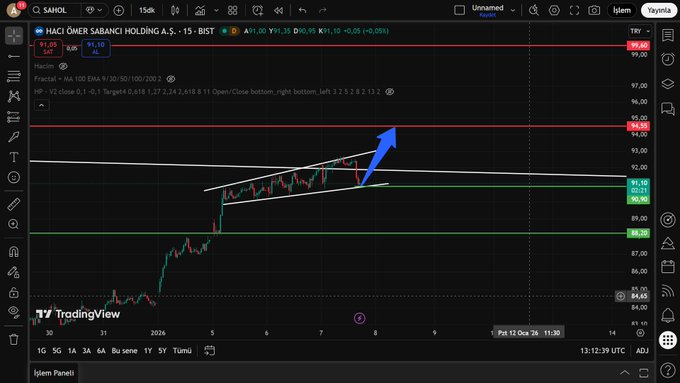
Task: Take a chart snapshot with camera
Action: coord(594,10)
